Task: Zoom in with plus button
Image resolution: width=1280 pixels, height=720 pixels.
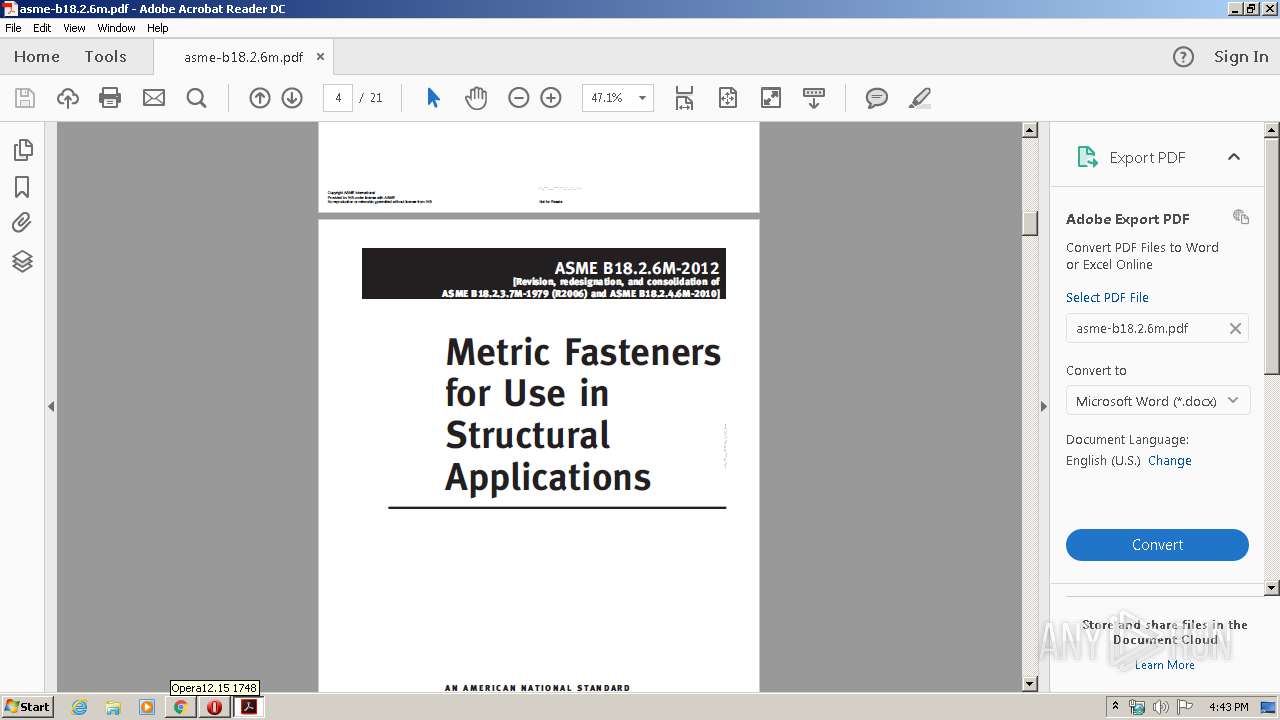Action: click(x=551, y=98)
